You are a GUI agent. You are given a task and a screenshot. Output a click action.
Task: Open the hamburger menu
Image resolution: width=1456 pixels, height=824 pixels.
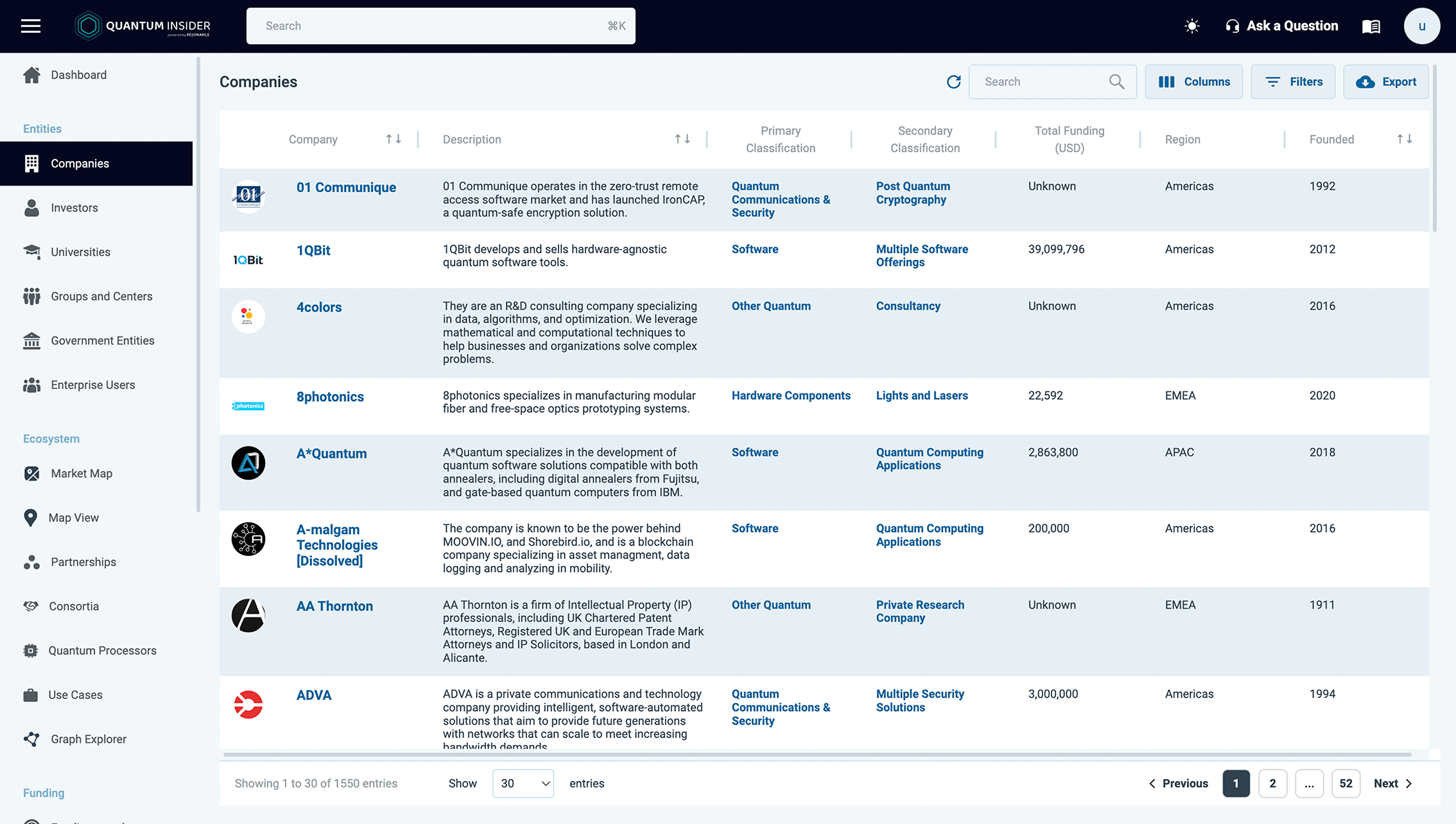click(x=30, y=26)
